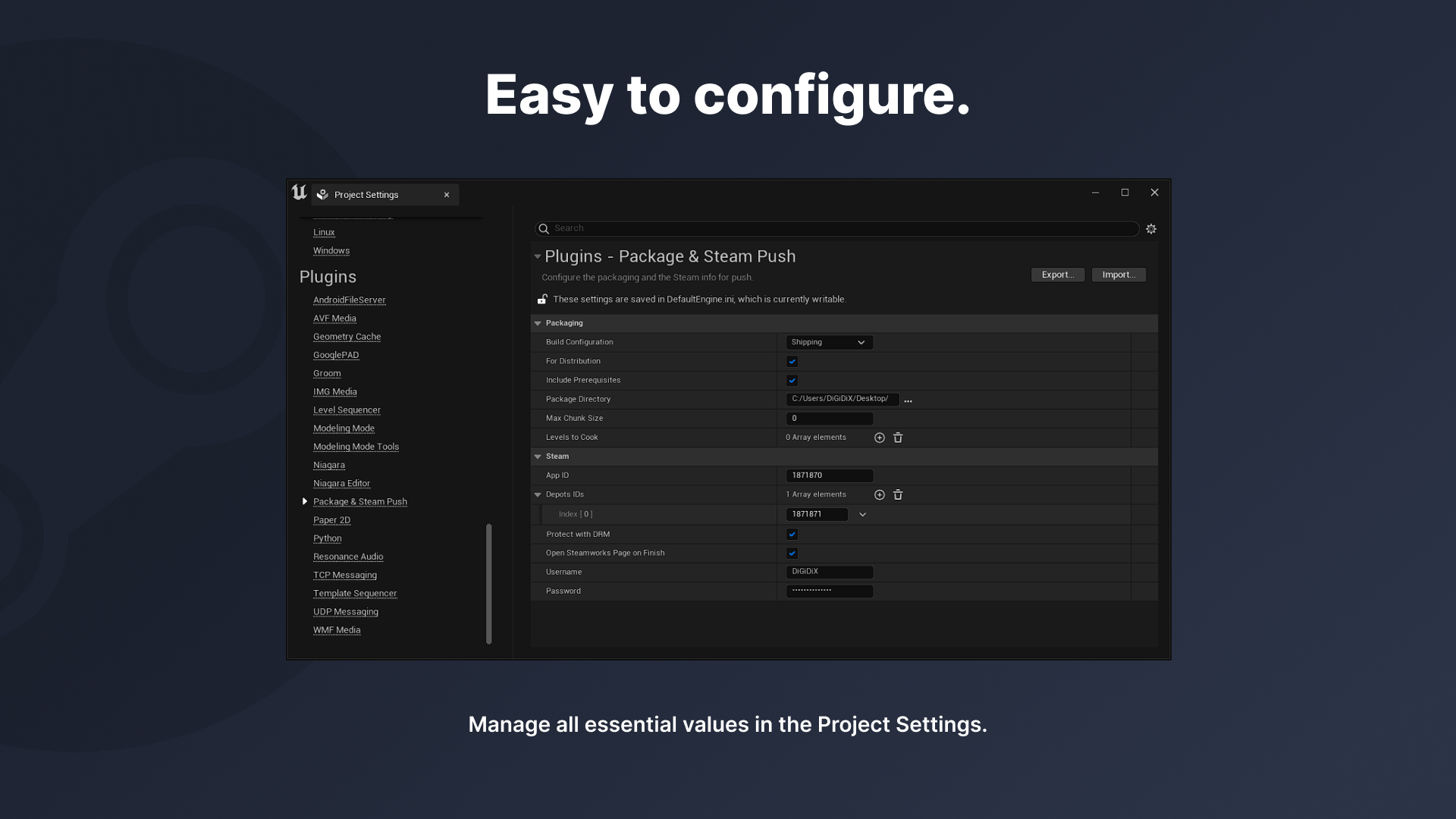Click the settings search field
The width and height of the screenshot is (1456, 819).
842,228
